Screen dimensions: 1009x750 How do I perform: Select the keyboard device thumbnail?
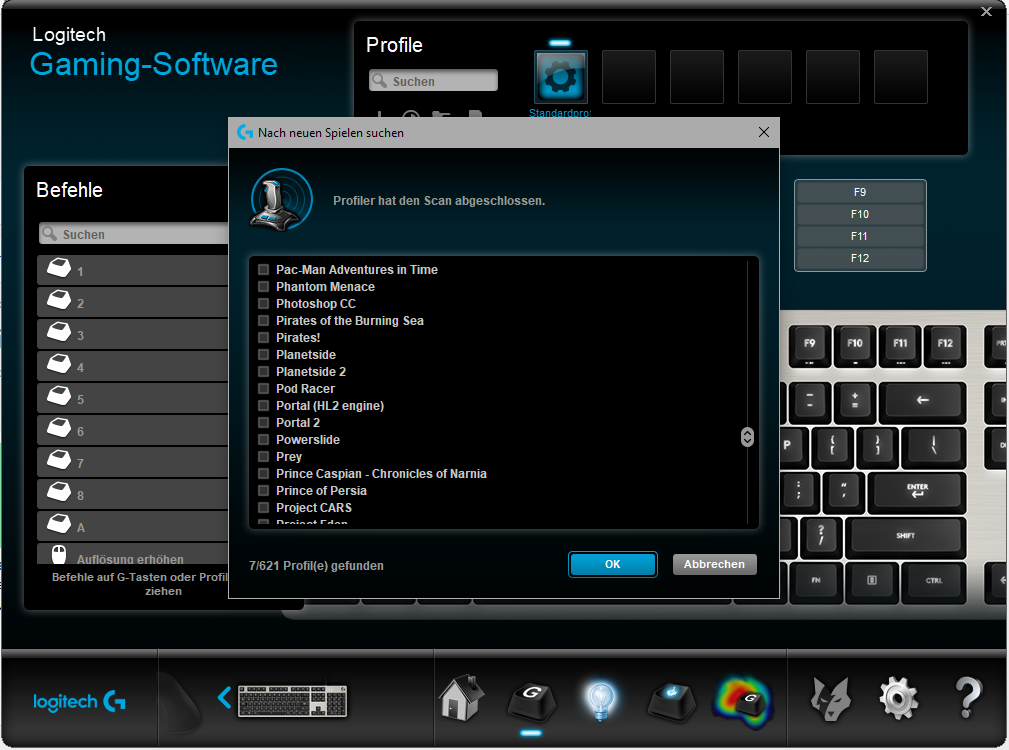click(x=293, y=700)
